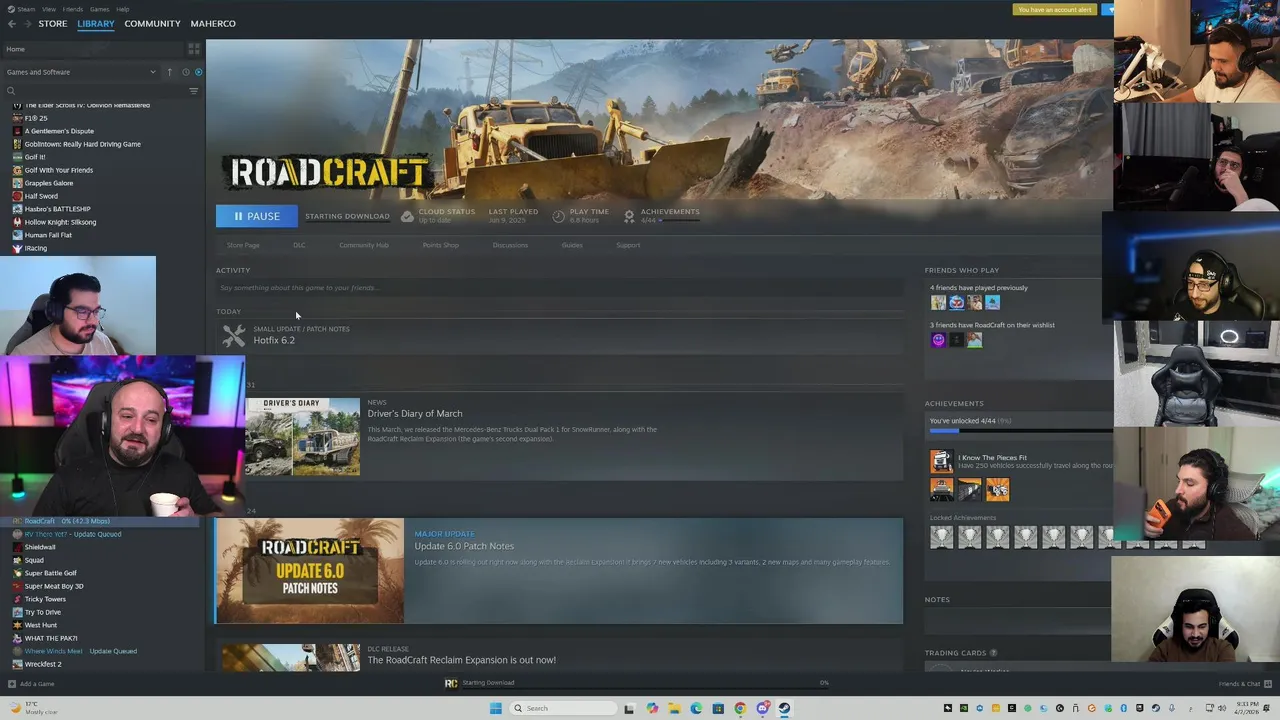Open the MAHERCO profile tab
1280x720 pixels.
pos(213,23)
